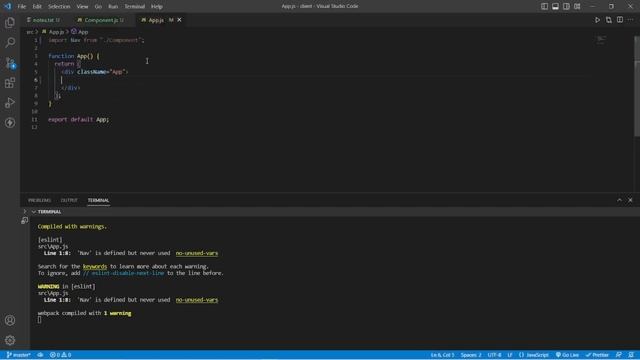Screen dimensions: 640x360
Task: Toggle secondary side bar visibility
Action: pyautogui.click(x=566, y=6)
